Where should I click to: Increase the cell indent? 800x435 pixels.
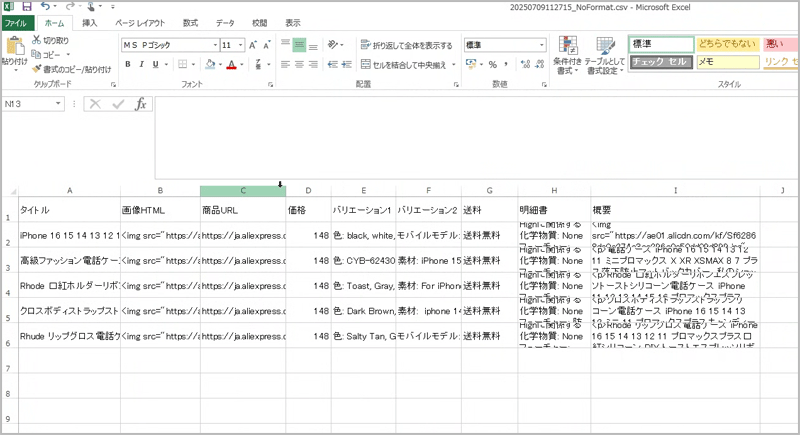click(x=347, y=64)
